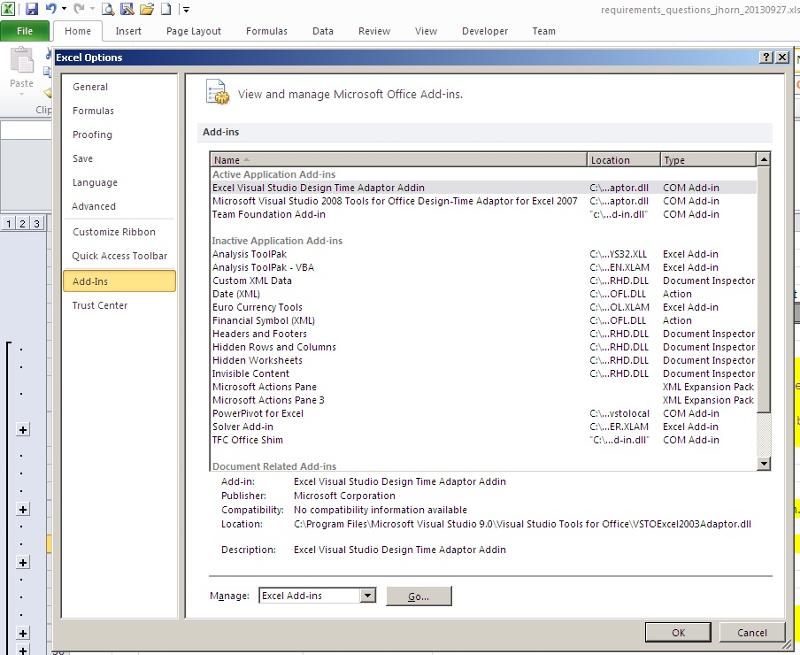Sort add-ins by the Name column header
This screenshot has height=655, width=800.
[x=398, y=160]
